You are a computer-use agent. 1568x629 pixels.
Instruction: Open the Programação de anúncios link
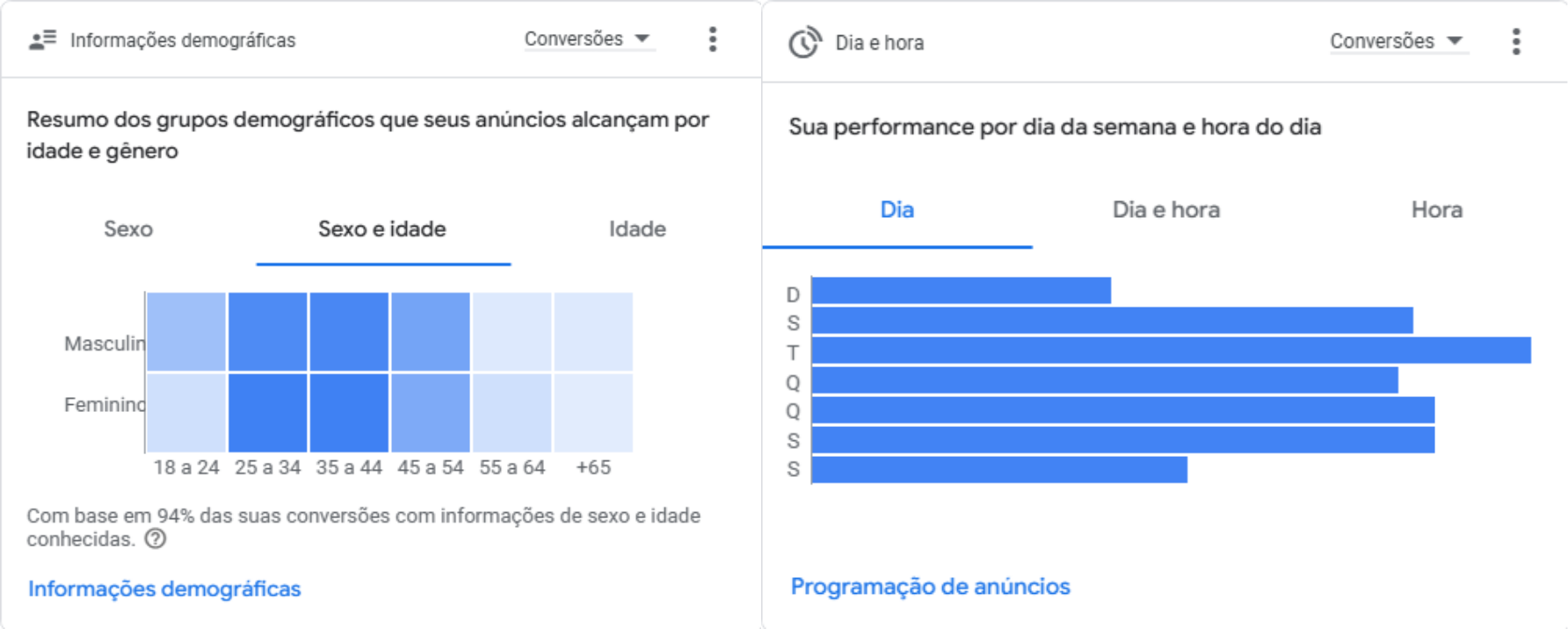coord(931,587)
